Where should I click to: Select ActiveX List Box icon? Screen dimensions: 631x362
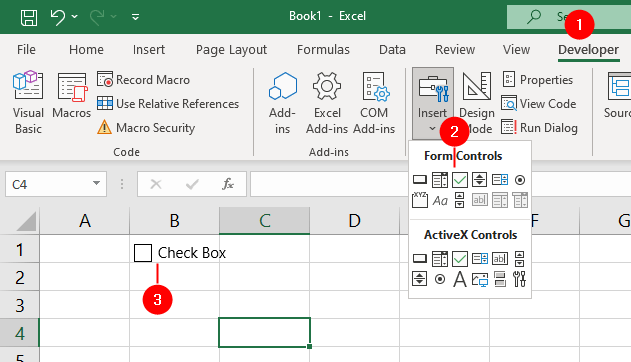click(480, 259)
